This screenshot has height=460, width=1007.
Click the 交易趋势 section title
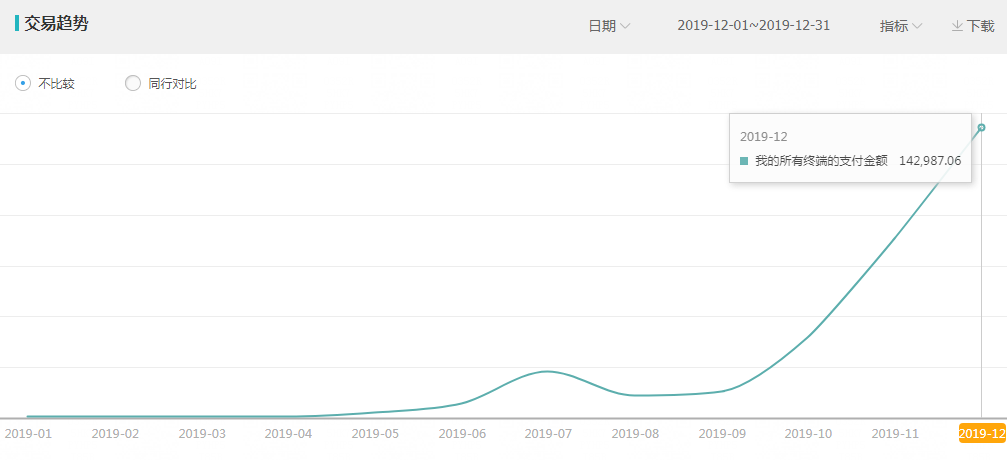57,24
